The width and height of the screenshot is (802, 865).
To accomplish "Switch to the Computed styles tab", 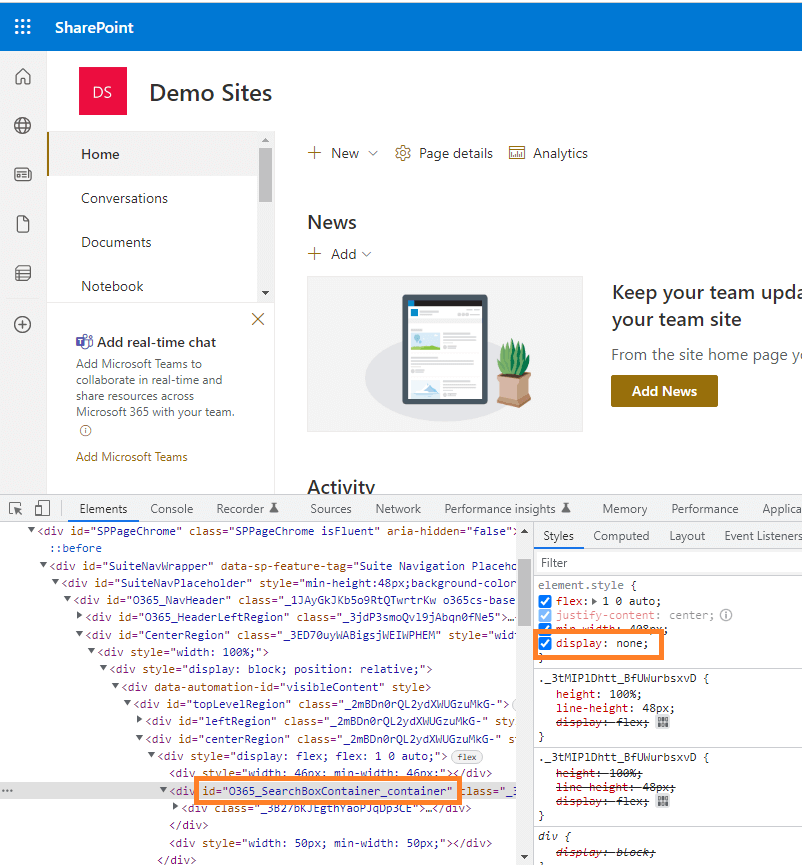I will (621, 536).
